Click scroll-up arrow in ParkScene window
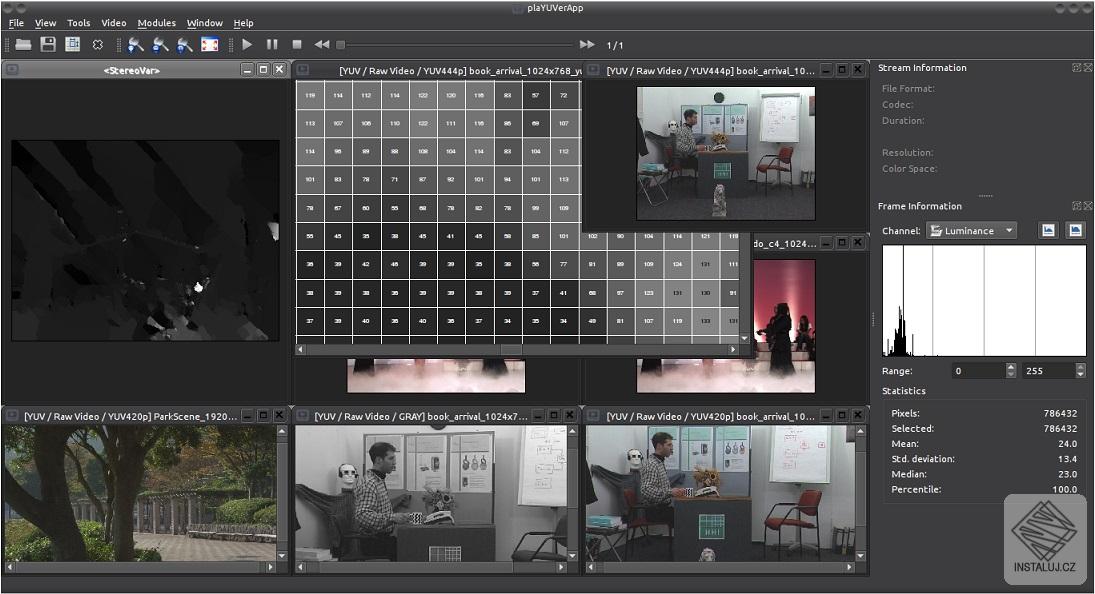 pos(282,431)
